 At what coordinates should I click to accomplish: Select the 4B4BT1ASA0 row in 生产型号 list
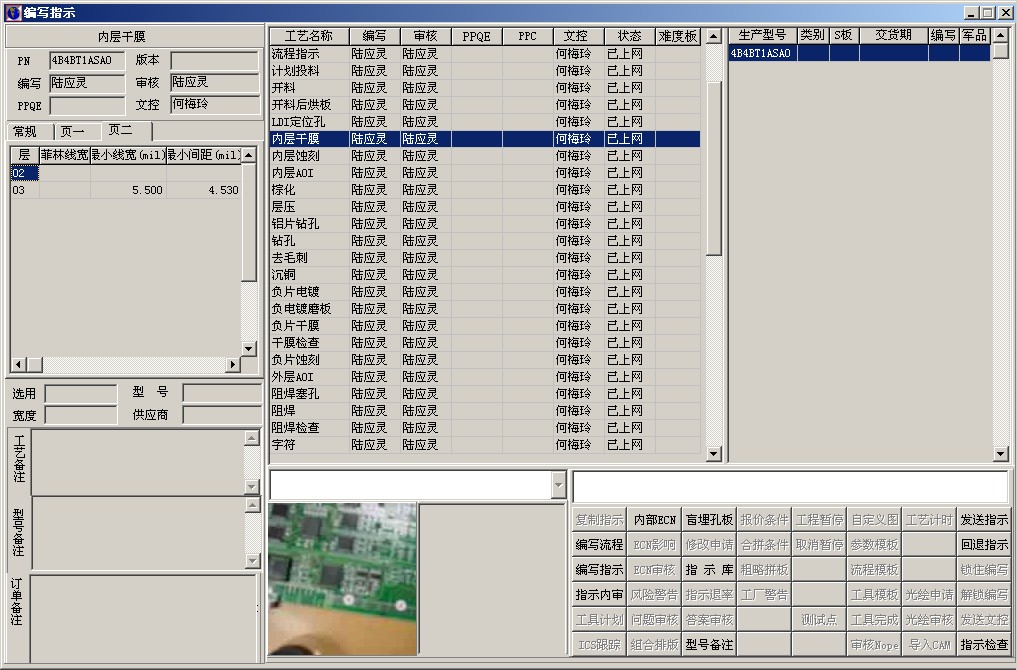click(x=859, y=53)
